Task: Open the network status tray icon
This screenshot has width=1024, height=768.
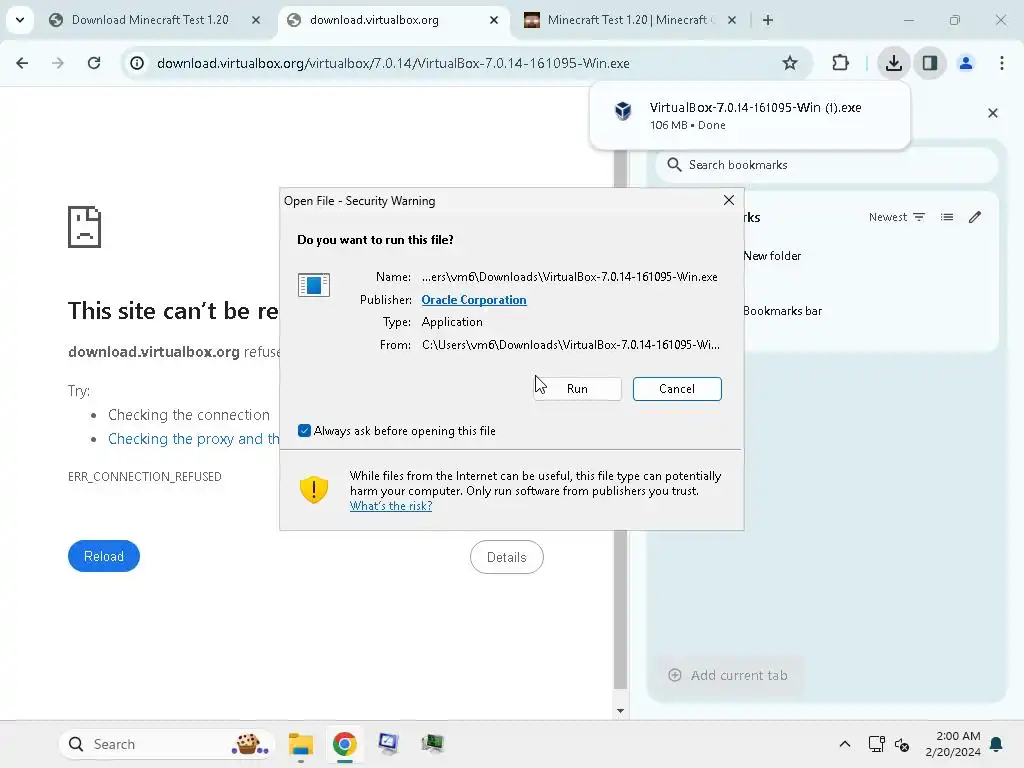Action: coord(876,744)
